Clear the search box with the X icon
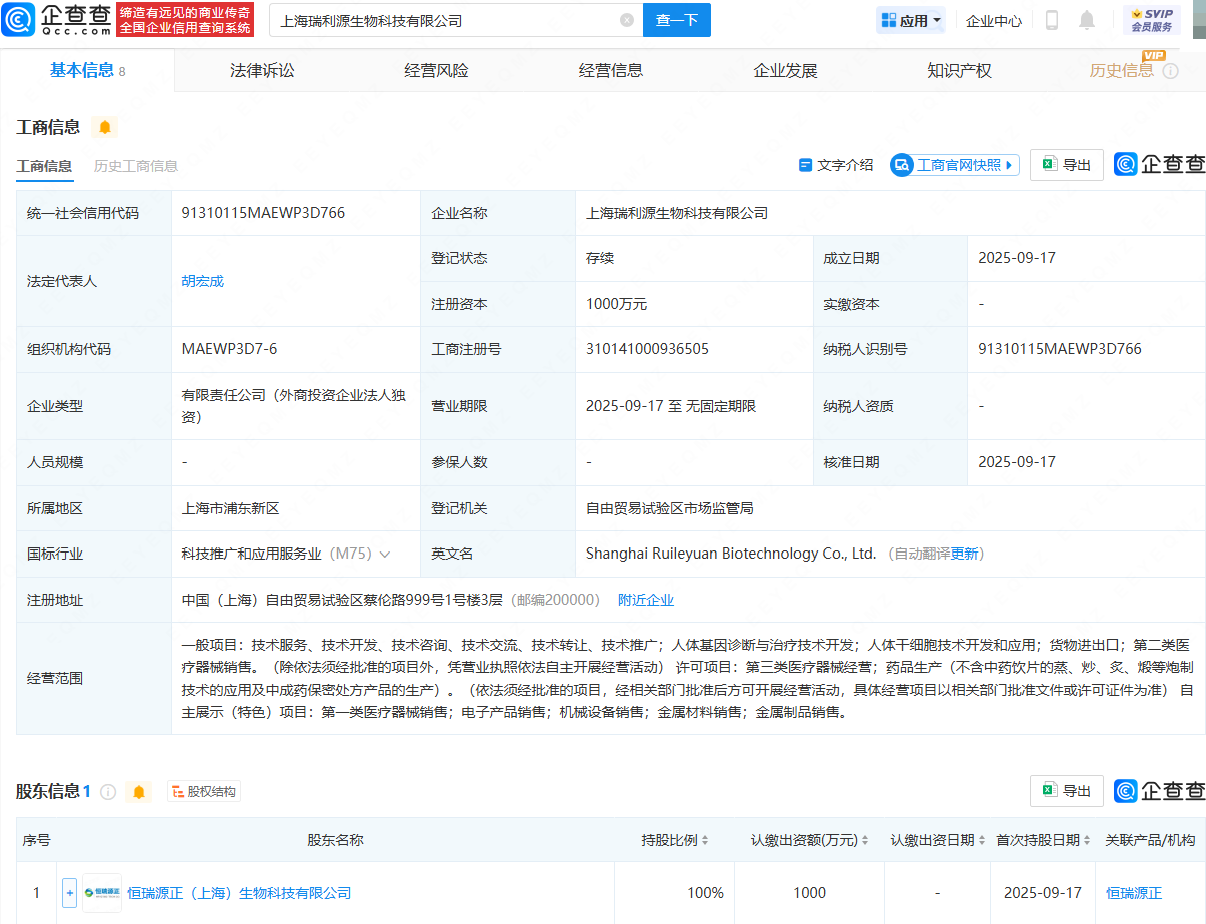1206x924 pixels. 627,20
